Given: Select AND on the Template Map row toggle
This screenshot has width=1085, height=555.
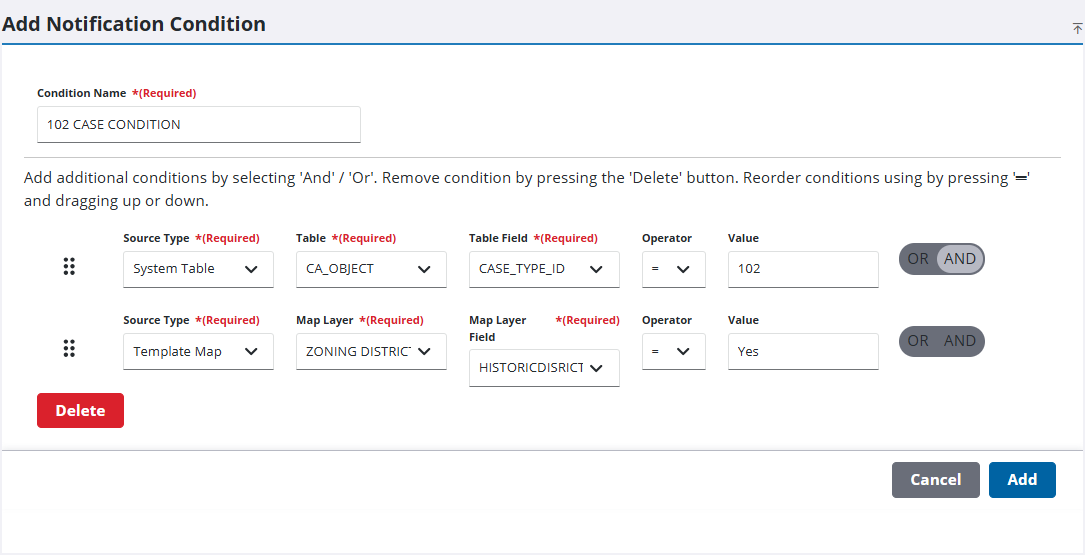Looking at the screenshot, I should pyautogui.click(x=960, y=341).
